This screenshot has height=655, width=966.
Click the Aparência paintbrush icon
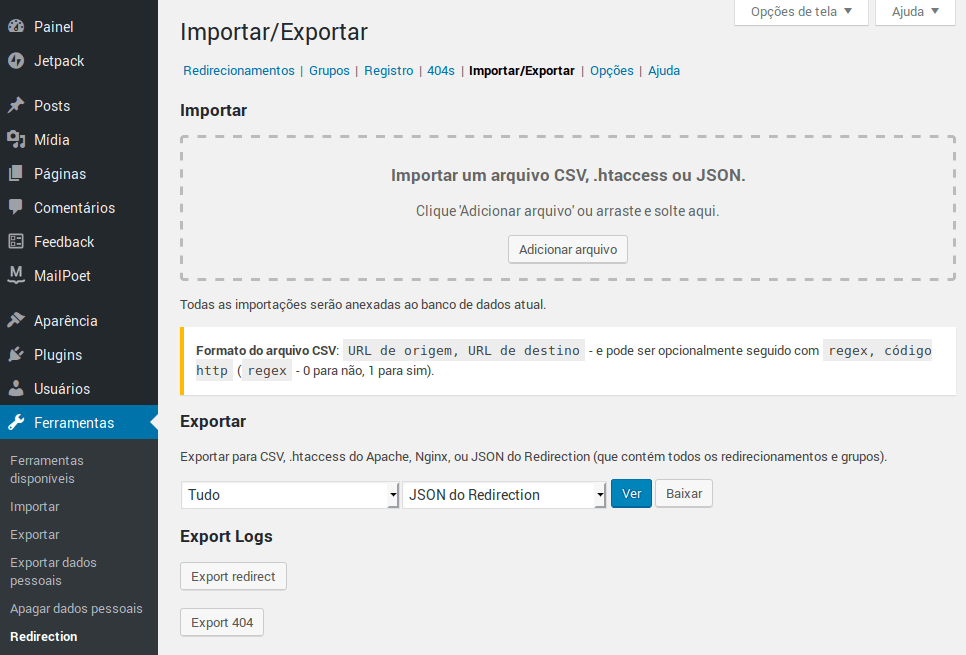(16, 320)
